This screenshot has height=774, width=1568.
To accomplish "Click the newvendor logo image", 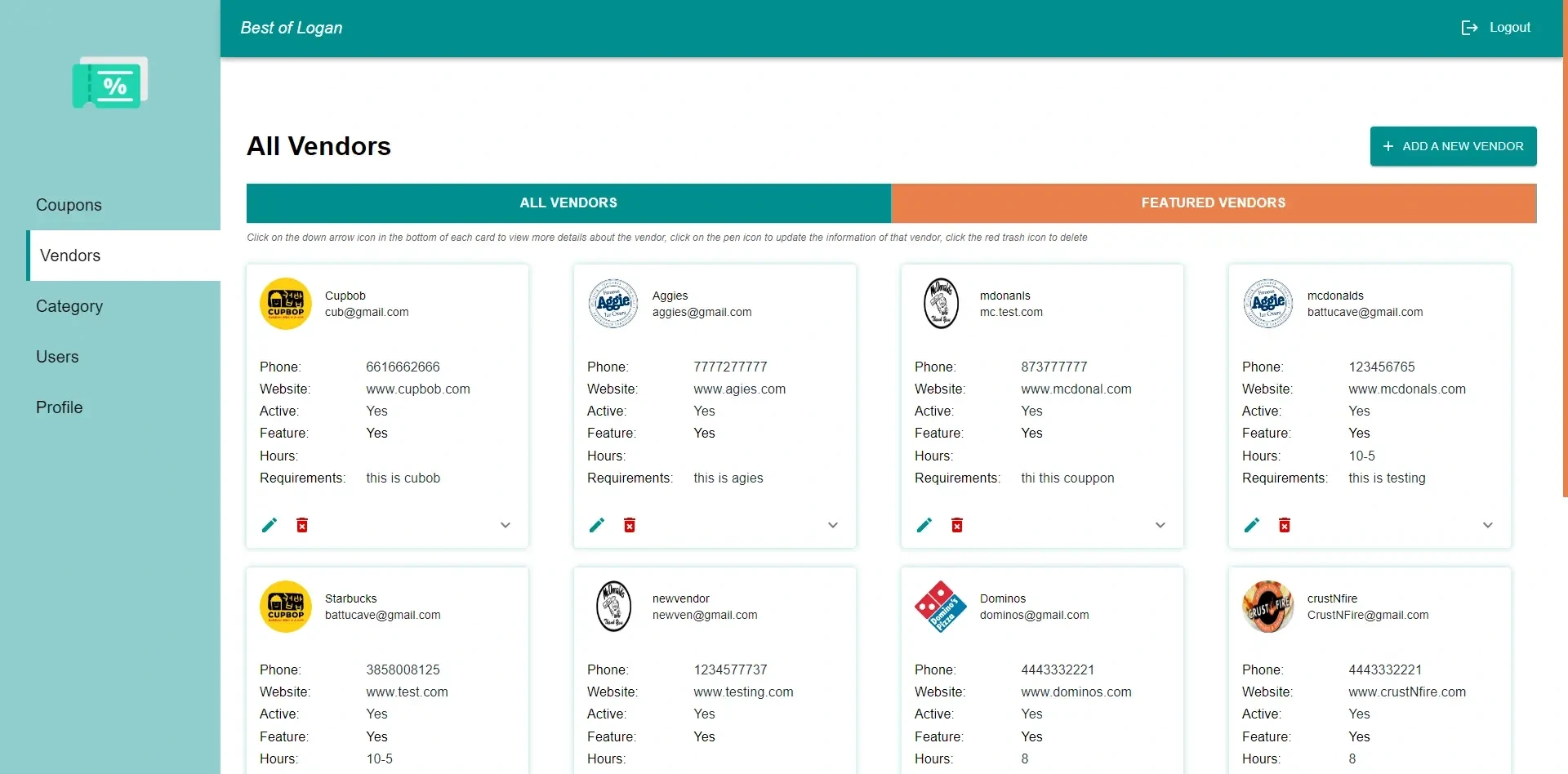I will coord(613,607).
